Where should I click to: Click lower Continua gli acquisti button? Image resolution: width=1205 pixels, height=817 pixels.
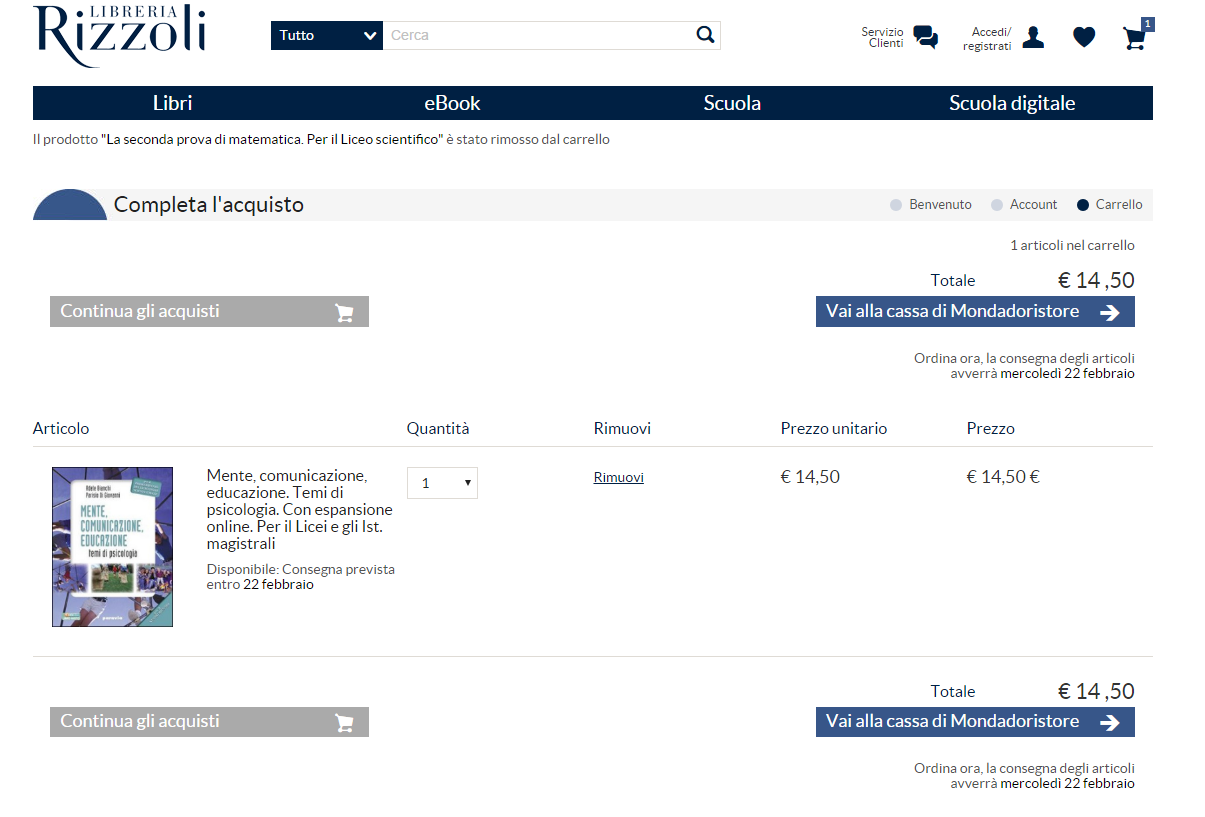pyautogui.click(x=209, y=721)
